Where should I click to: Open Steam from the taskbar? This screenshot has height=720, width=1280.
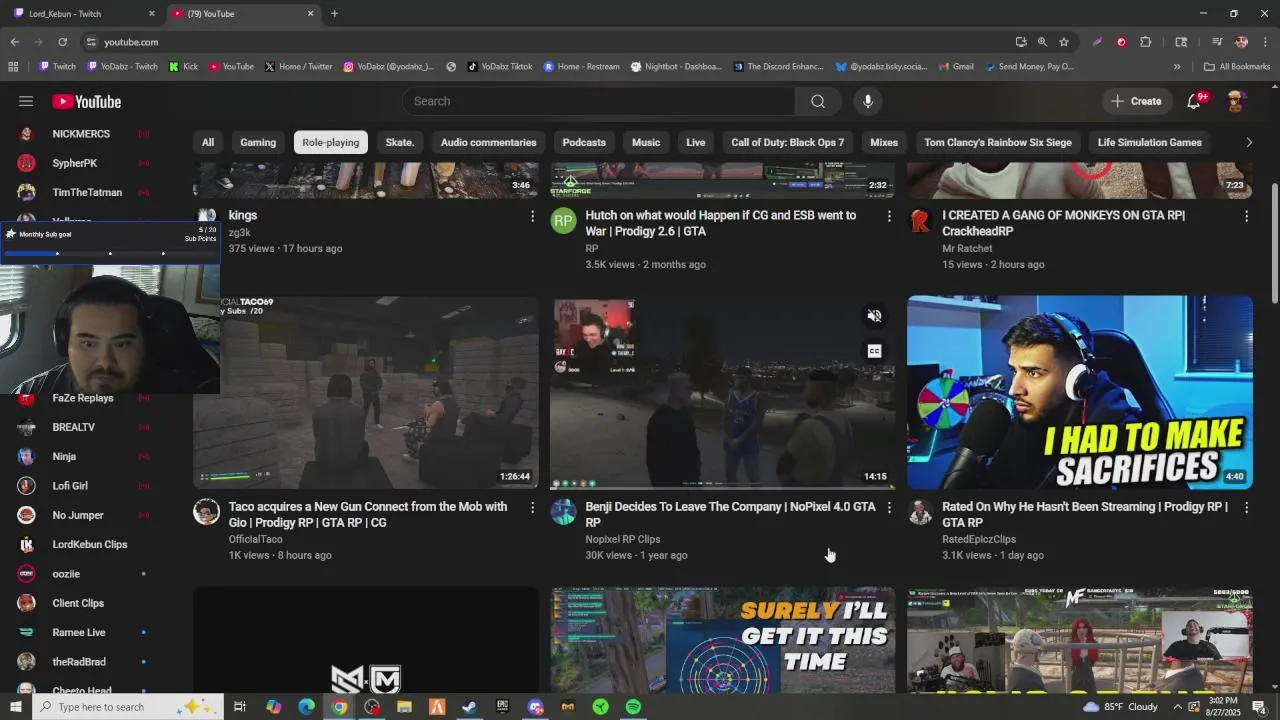[x=469, y=707]
